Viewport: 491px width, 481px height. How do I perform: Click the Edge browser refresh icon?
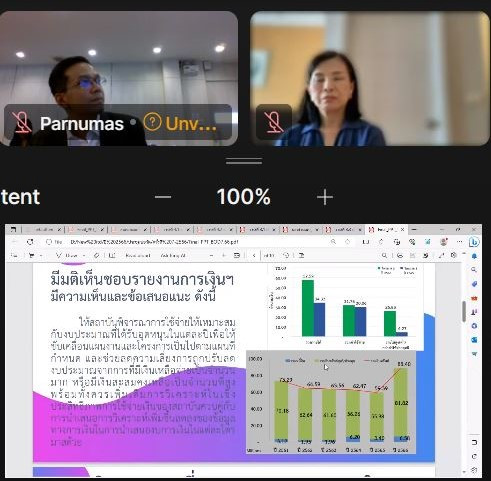30,242
